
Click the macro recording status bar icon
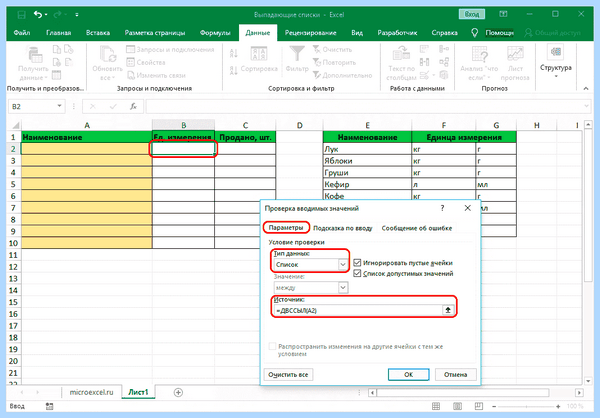(x=49, y=406)
